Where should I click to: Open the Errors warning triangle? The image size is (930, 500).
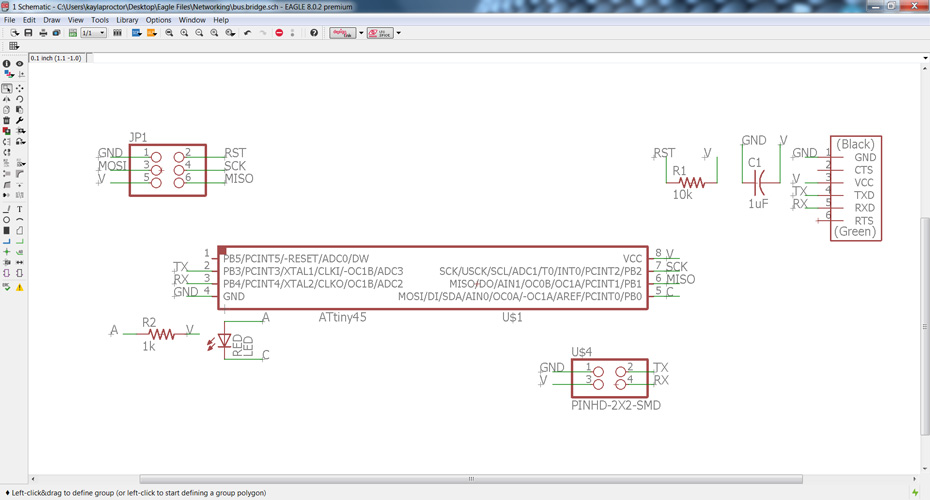[20, 287]
